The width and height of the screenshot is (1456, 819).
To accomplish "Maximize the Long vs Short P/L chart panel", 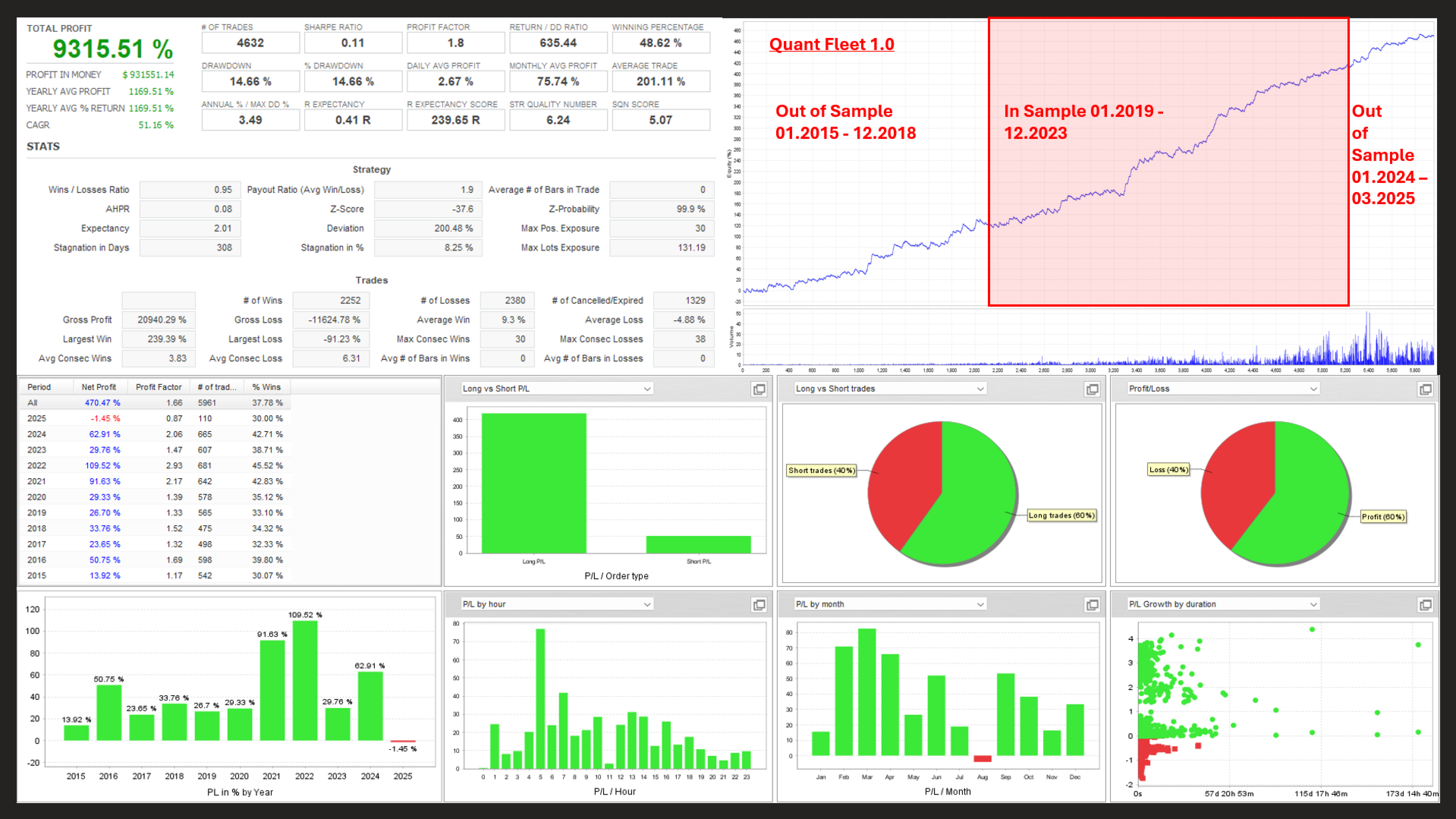I will [x=759, y=389].
